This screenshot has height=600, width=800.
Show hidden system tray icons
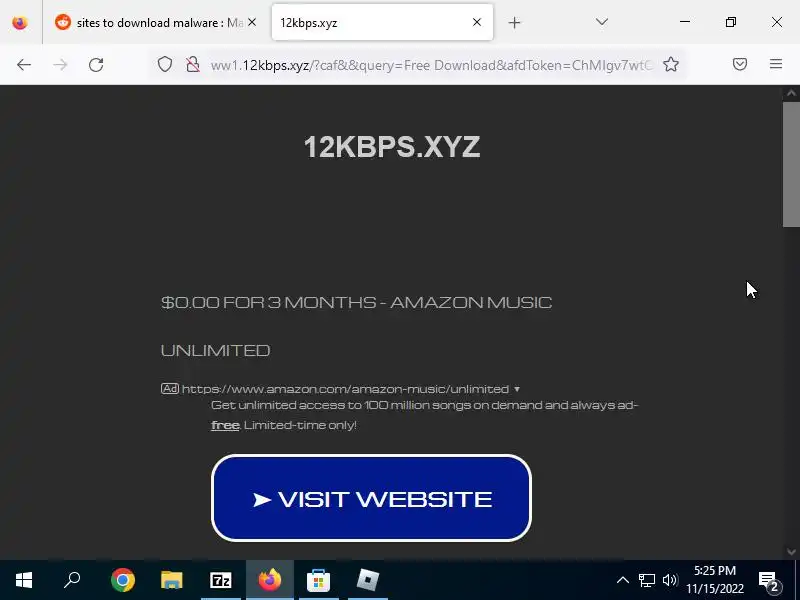(x=622, y=580)
